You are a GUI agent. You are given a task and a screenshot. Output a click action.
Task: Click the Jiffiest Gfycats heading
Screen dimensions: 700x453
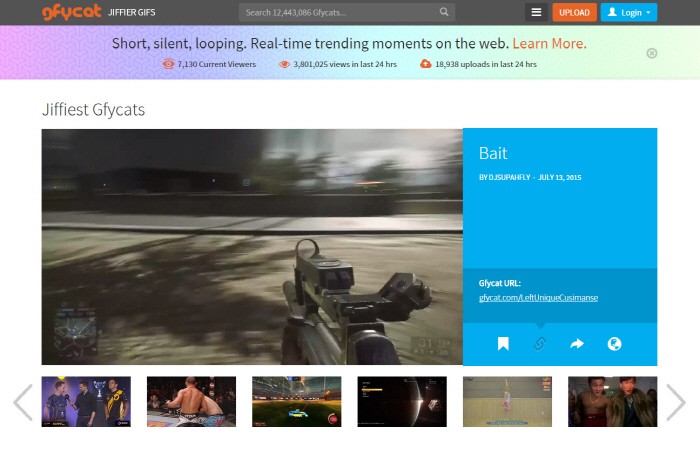click(x=93, y=110)
